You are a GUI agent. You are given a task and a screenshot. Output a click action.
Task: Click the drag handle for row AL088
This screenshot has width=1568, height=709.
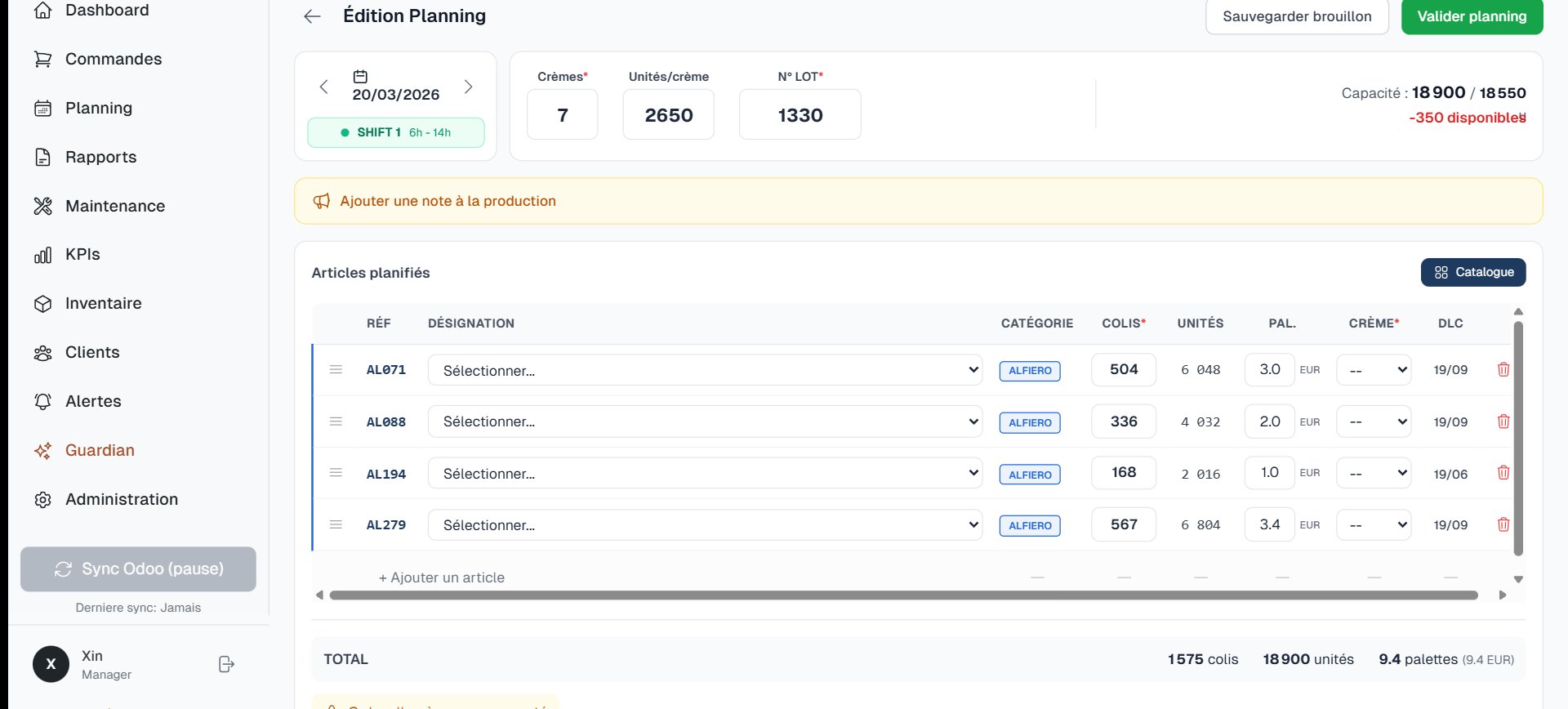pos(336,421)
